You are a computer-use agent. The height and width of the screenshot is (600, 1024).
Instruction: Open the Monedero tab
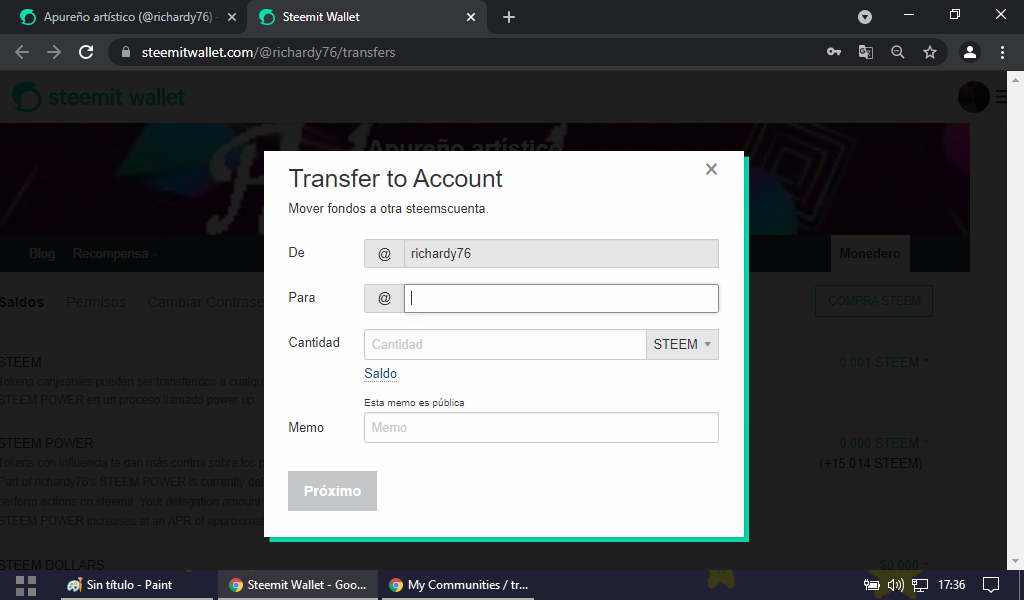pos(870,253)
